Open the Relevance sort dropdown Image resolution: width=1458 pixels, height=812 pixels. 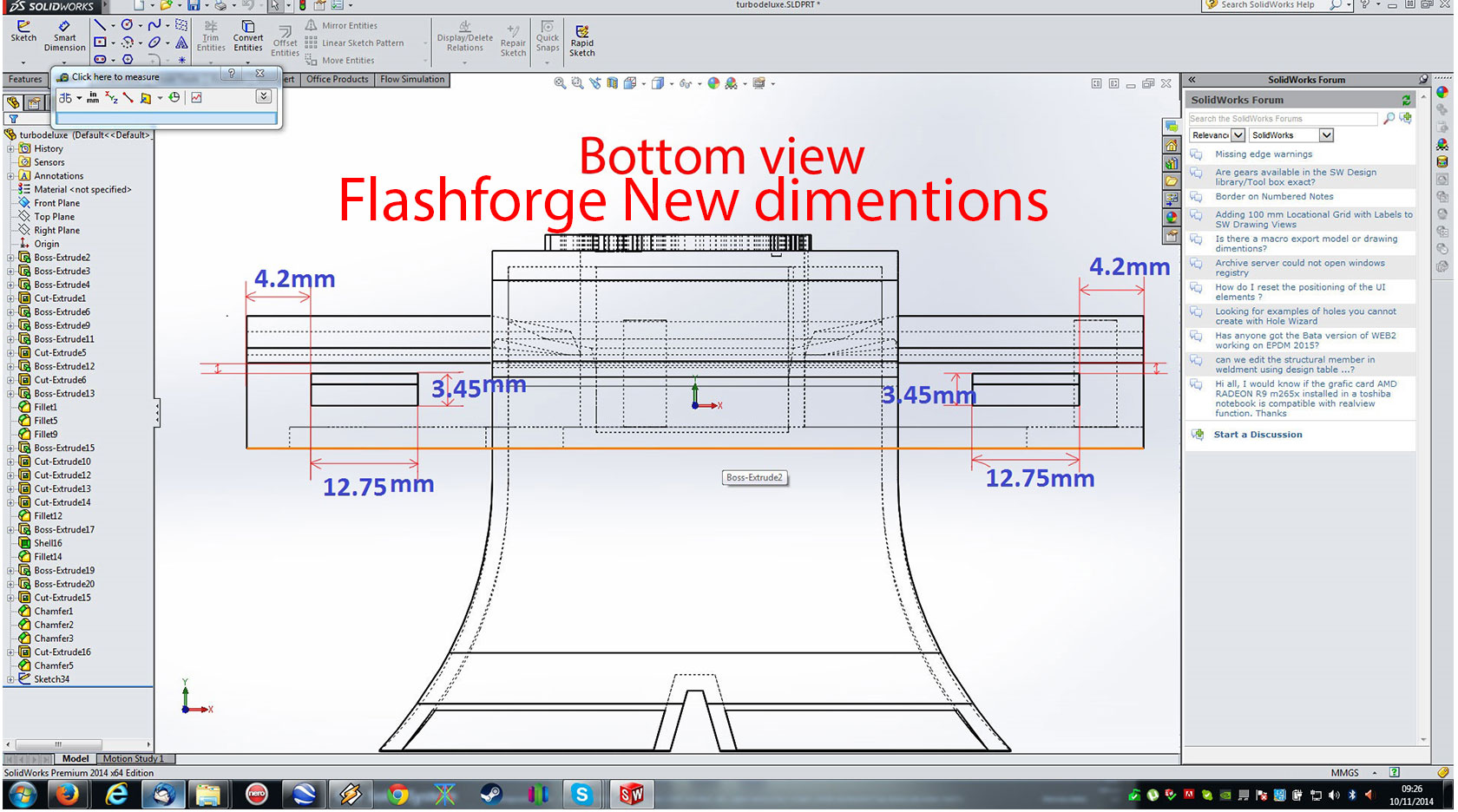[1218, 135]
